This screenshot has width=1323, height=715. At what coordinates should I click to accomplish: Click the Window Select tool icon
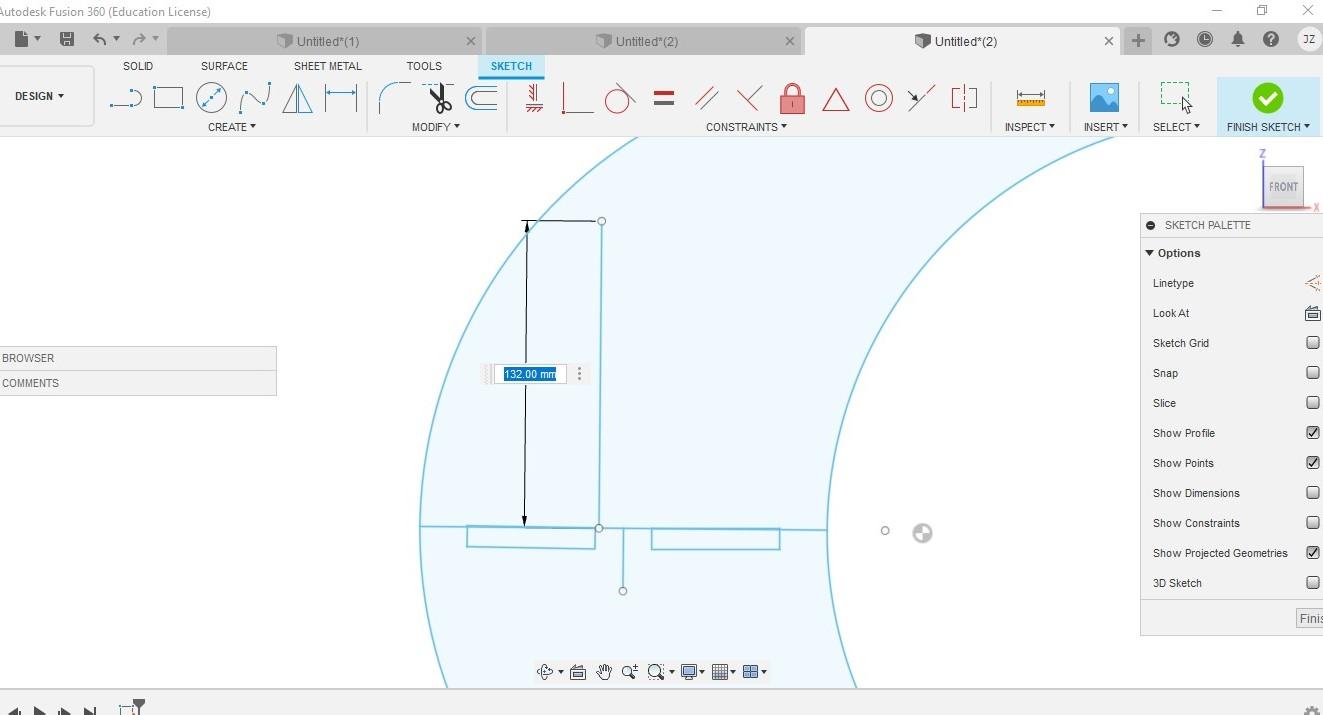1176,98
